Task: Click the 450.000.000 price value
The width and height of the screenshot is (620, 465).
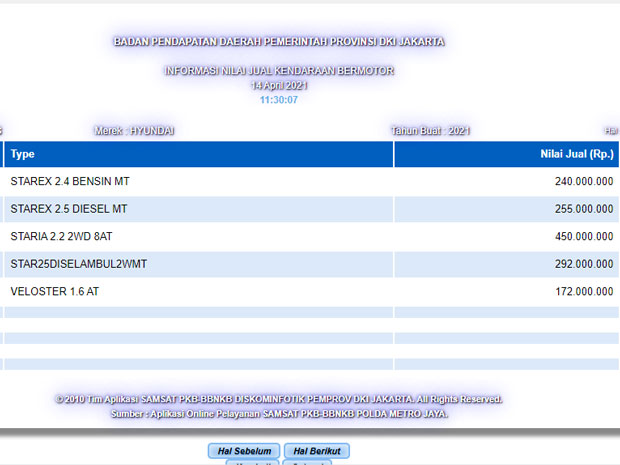Action: (x=584, y=237)
